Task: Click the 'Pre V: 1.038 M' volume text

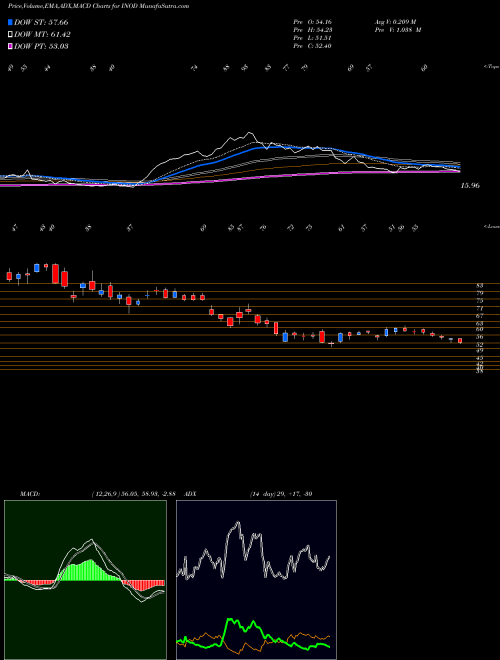Action: pyautogui.click(x=399, y=30)
